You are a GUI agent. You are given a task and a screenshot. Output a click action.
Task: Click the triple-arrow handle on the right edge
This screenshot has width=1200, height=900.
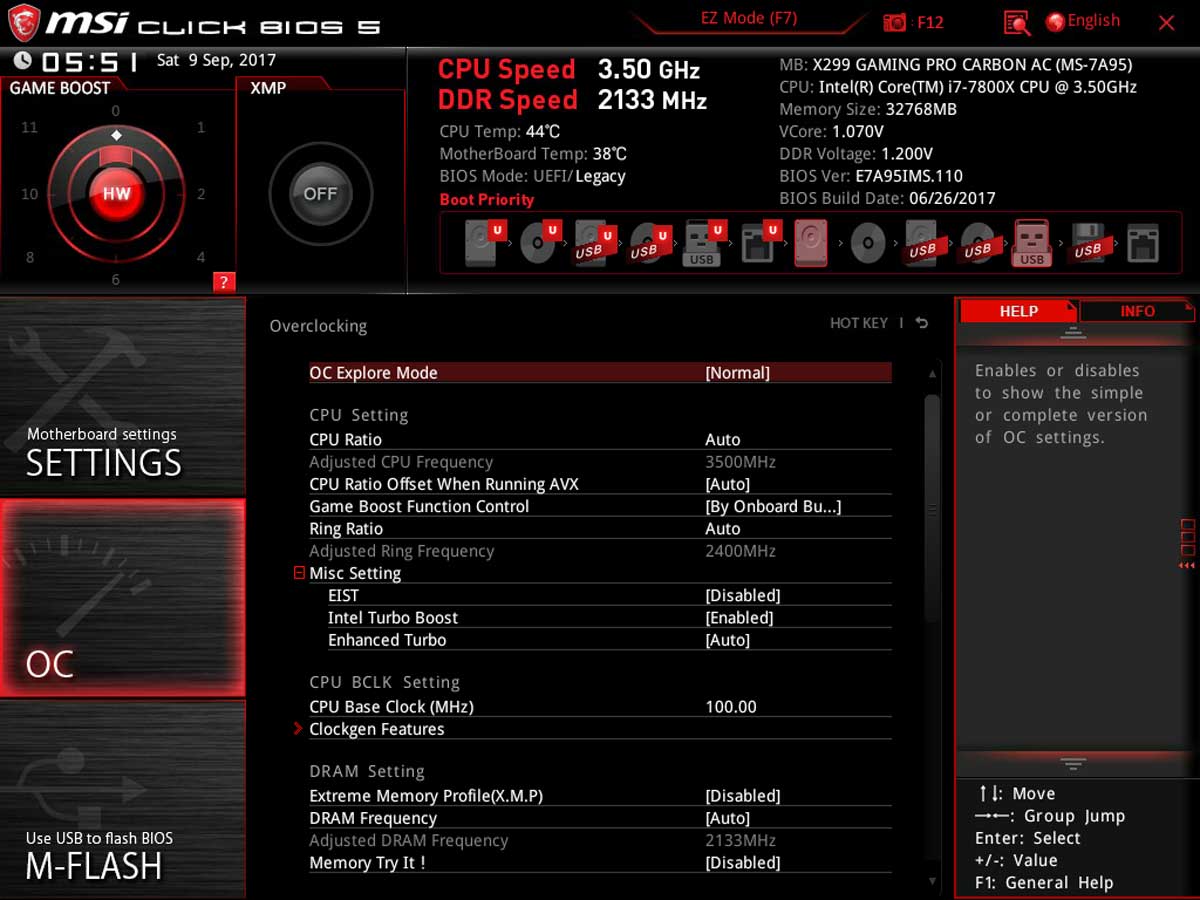[1187, 566]
